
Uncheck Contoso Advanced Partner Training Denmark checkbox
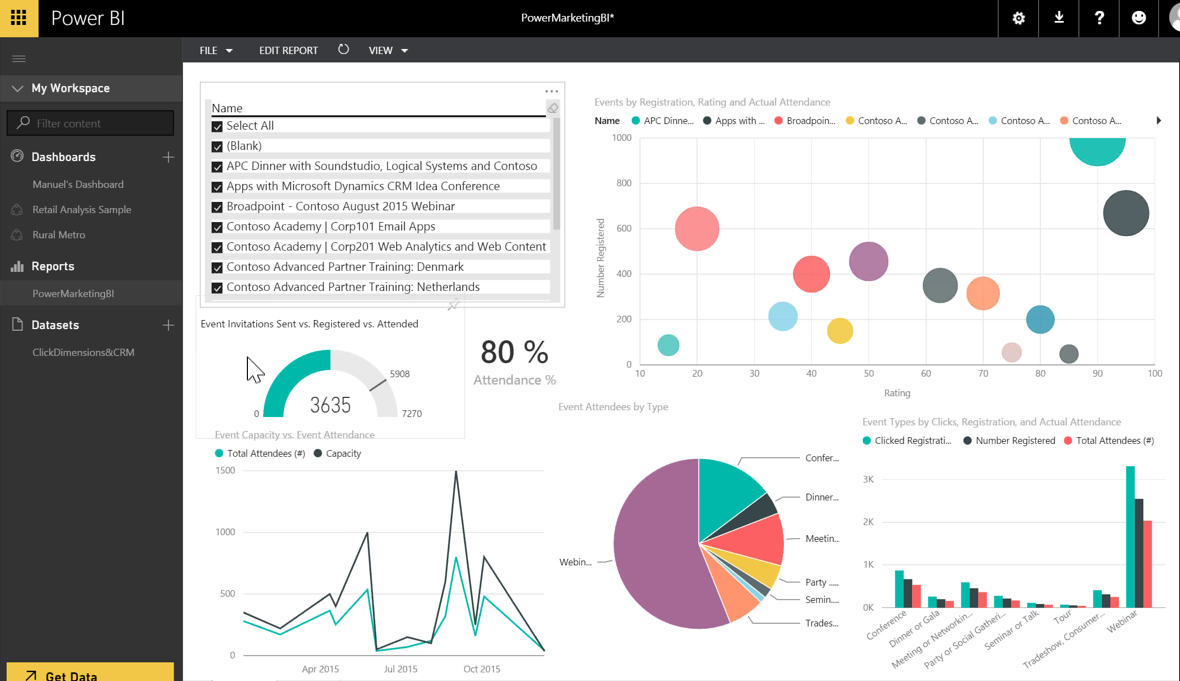click(217, 268)
